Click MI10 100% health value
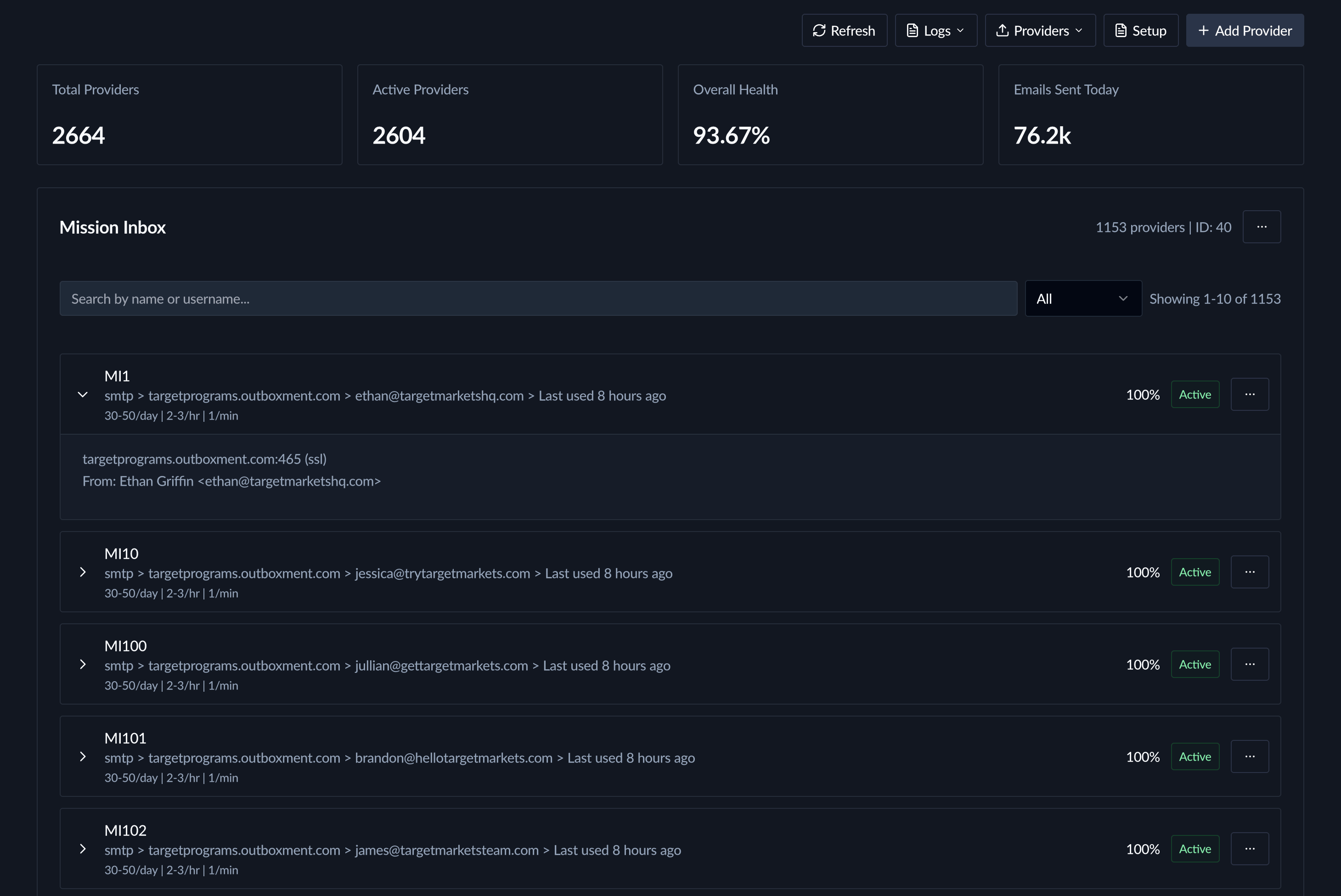 click(1143, 572)
